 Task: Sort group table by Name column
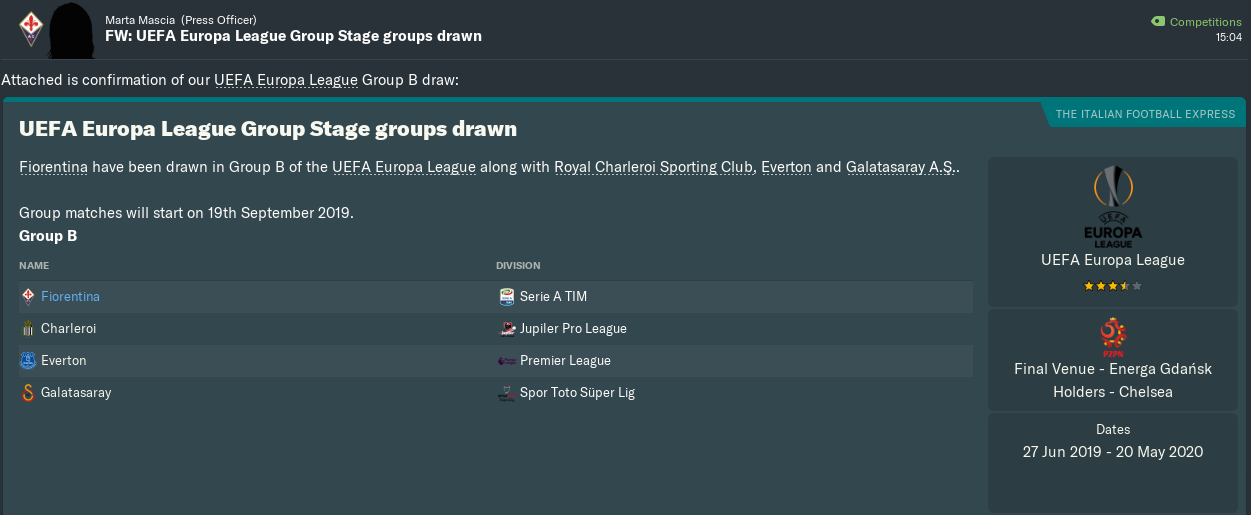(34, 266)
